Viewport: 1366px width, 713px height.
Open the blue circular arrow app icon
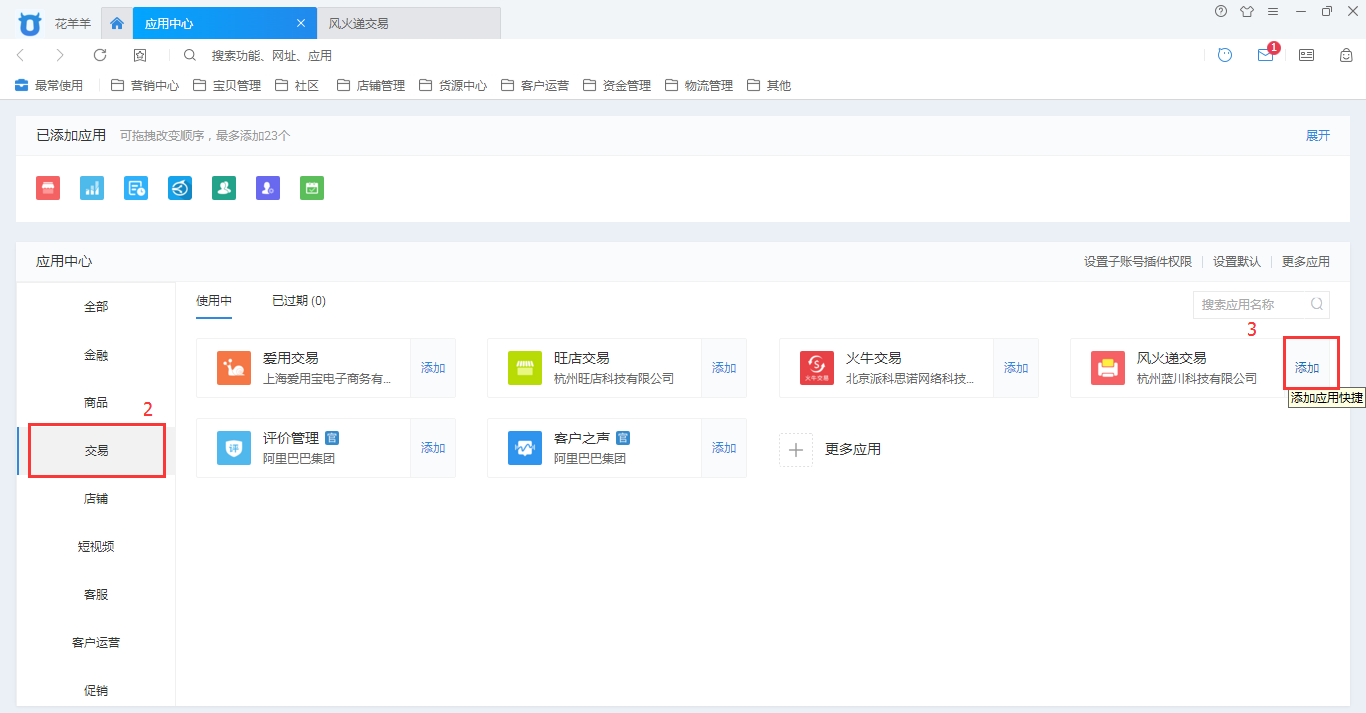[180, 188]
